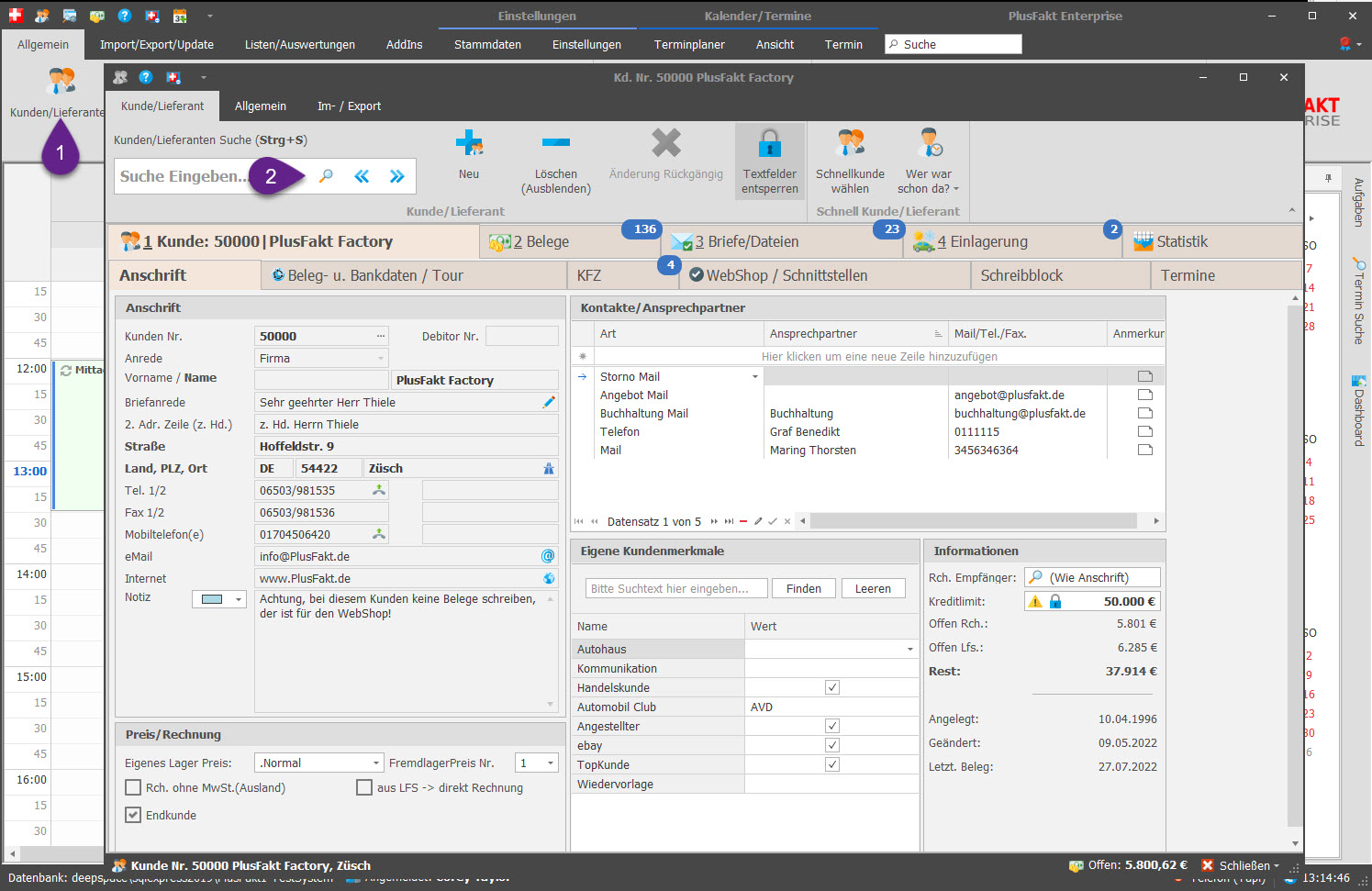Viewport: 1372px width, 891px height.
Task: Open the FremdlagerPreis Nr. dropdown
Action: [551, 763]
